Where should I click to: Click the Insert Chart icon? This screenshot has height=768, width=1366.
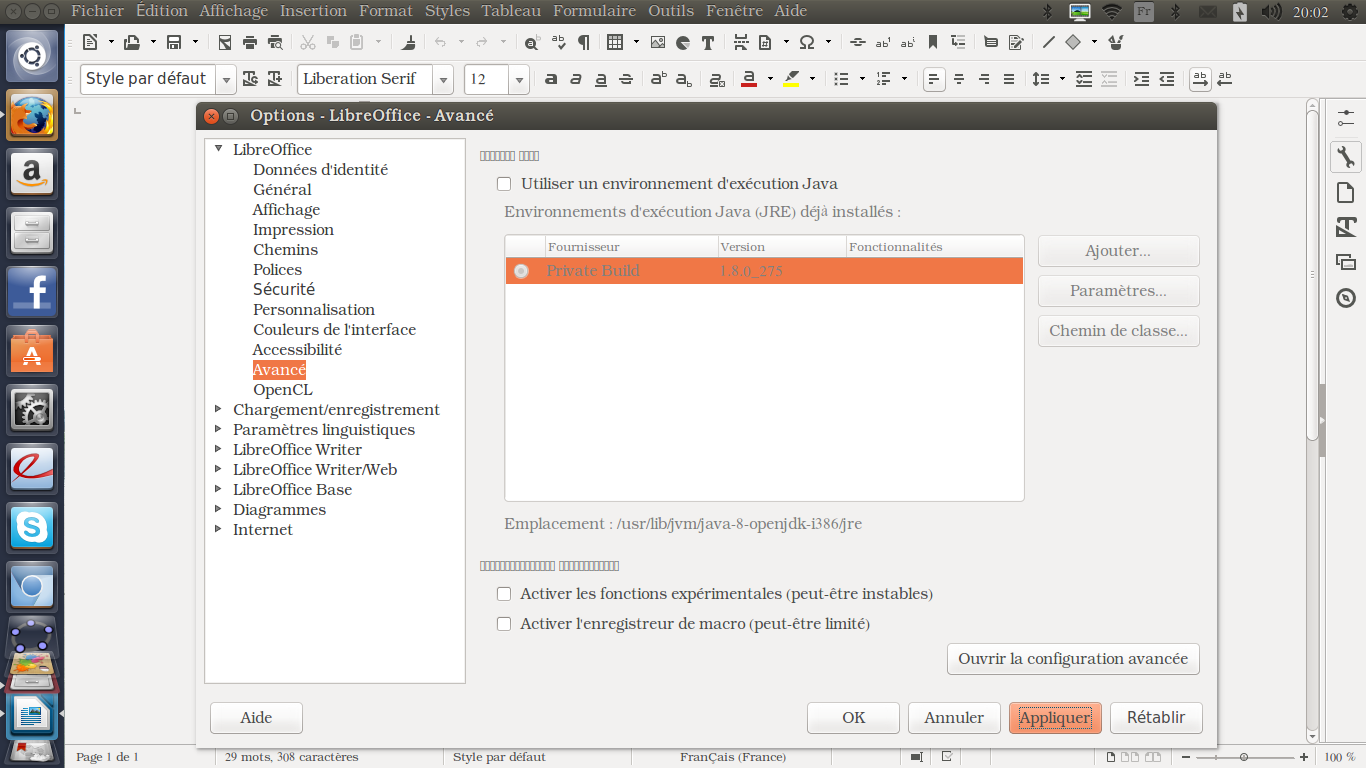(683, 42)
